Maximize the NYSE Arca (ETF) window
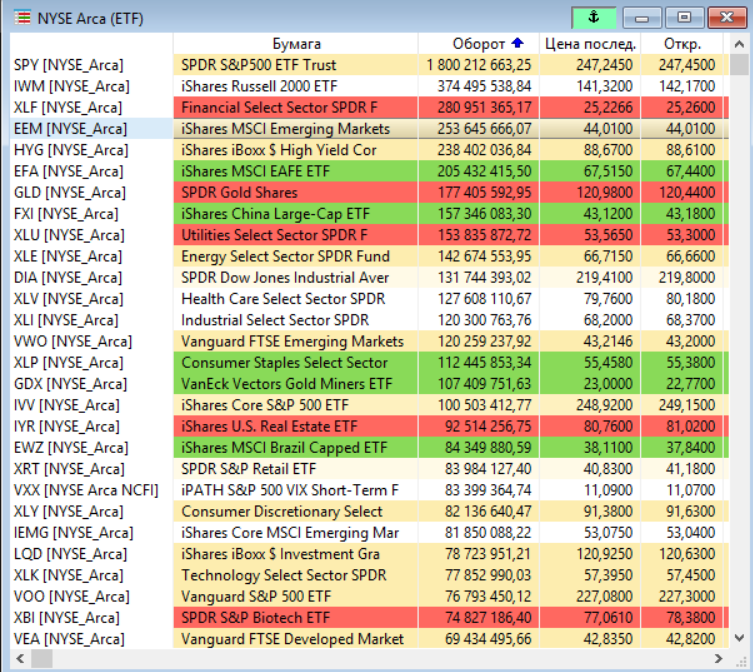Screen dimensions: 753x672 [x=684, y=18]
